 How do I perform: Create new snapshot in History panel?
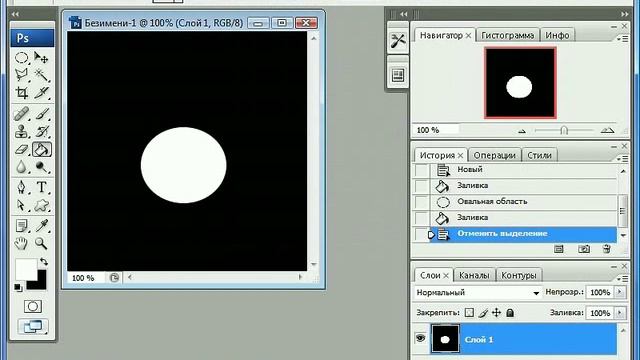584,249
